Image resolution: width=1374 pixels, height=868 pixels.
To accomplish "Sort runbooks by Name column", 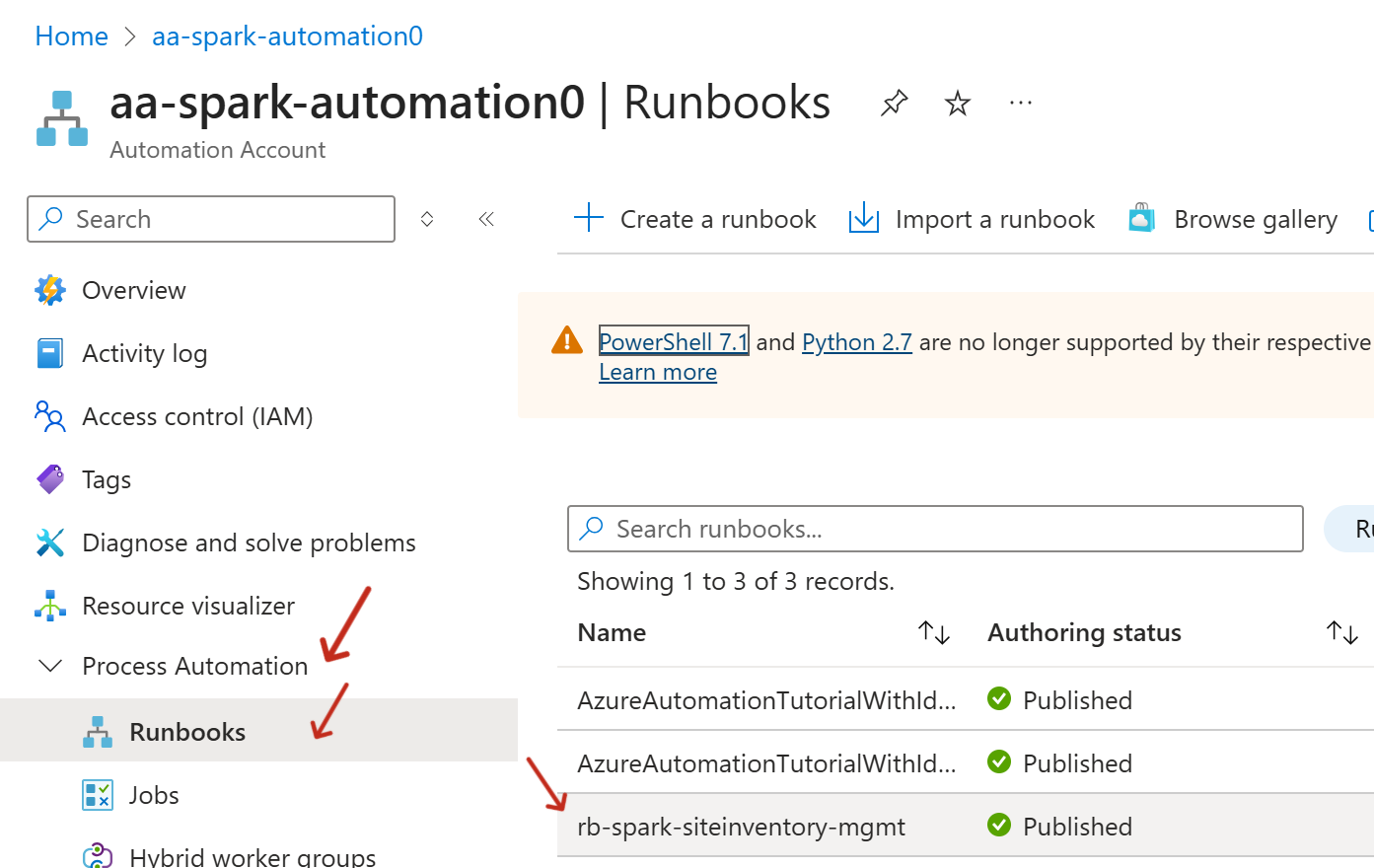I will [933, 632].
